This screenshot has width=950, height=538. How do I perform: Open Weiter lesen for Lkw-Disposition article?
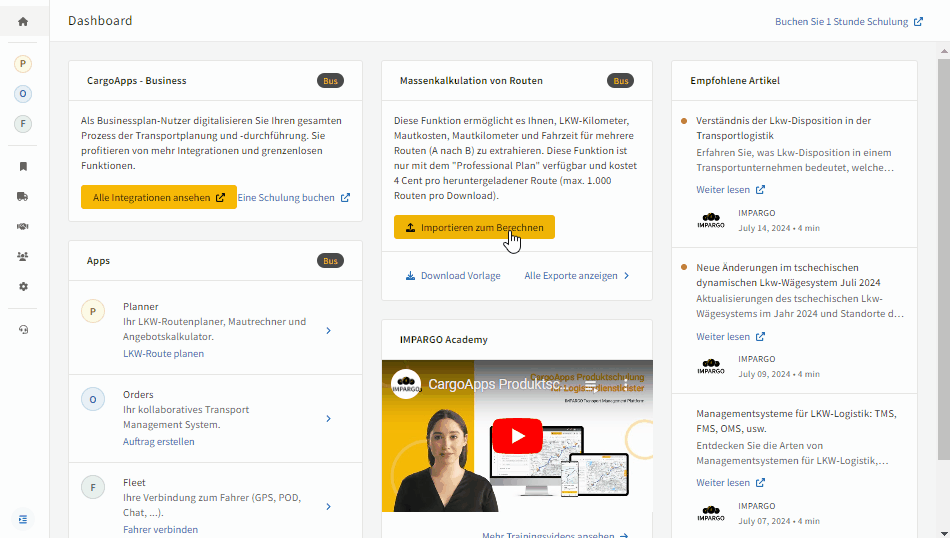730,190
